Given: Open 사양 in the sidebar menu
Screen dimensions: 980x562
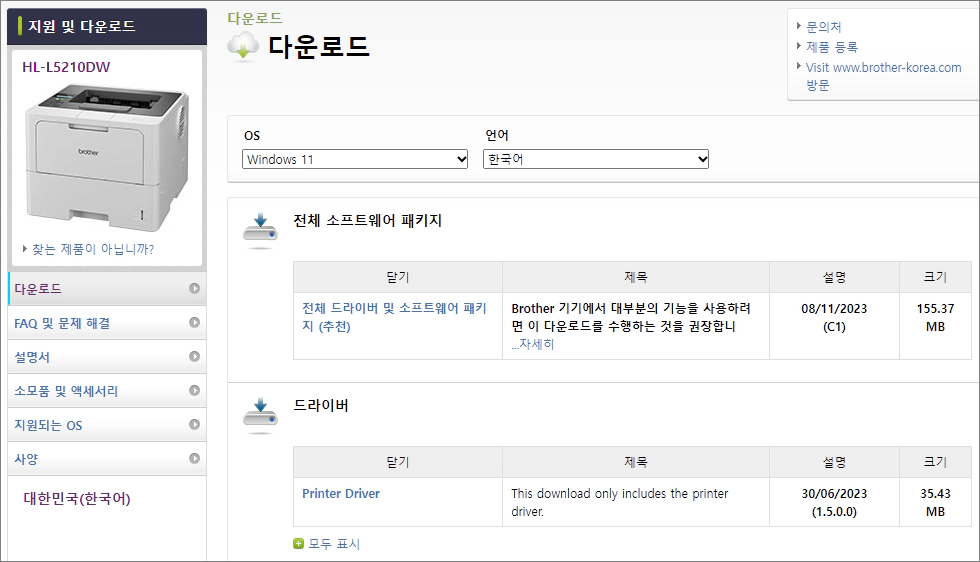Looking at the screenshot, I should pyautogui.click(x=107, y=459).
